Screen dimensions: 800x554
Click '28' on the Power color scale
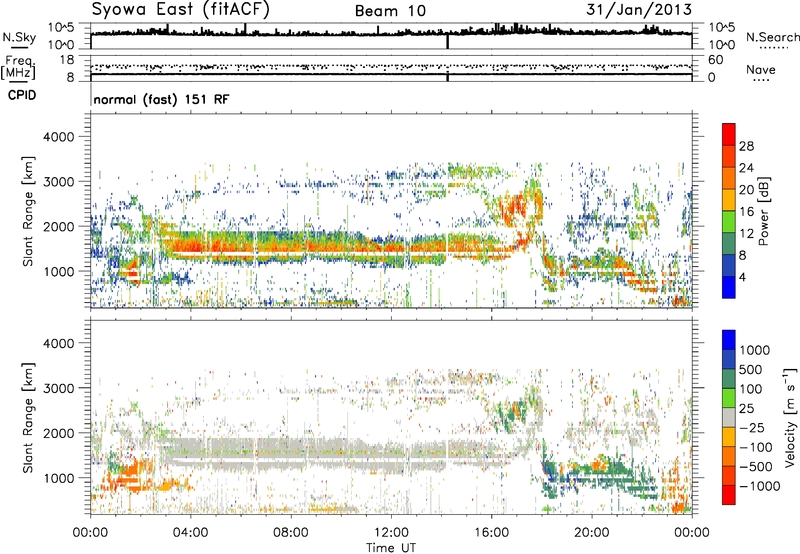(x=746, y=146)
